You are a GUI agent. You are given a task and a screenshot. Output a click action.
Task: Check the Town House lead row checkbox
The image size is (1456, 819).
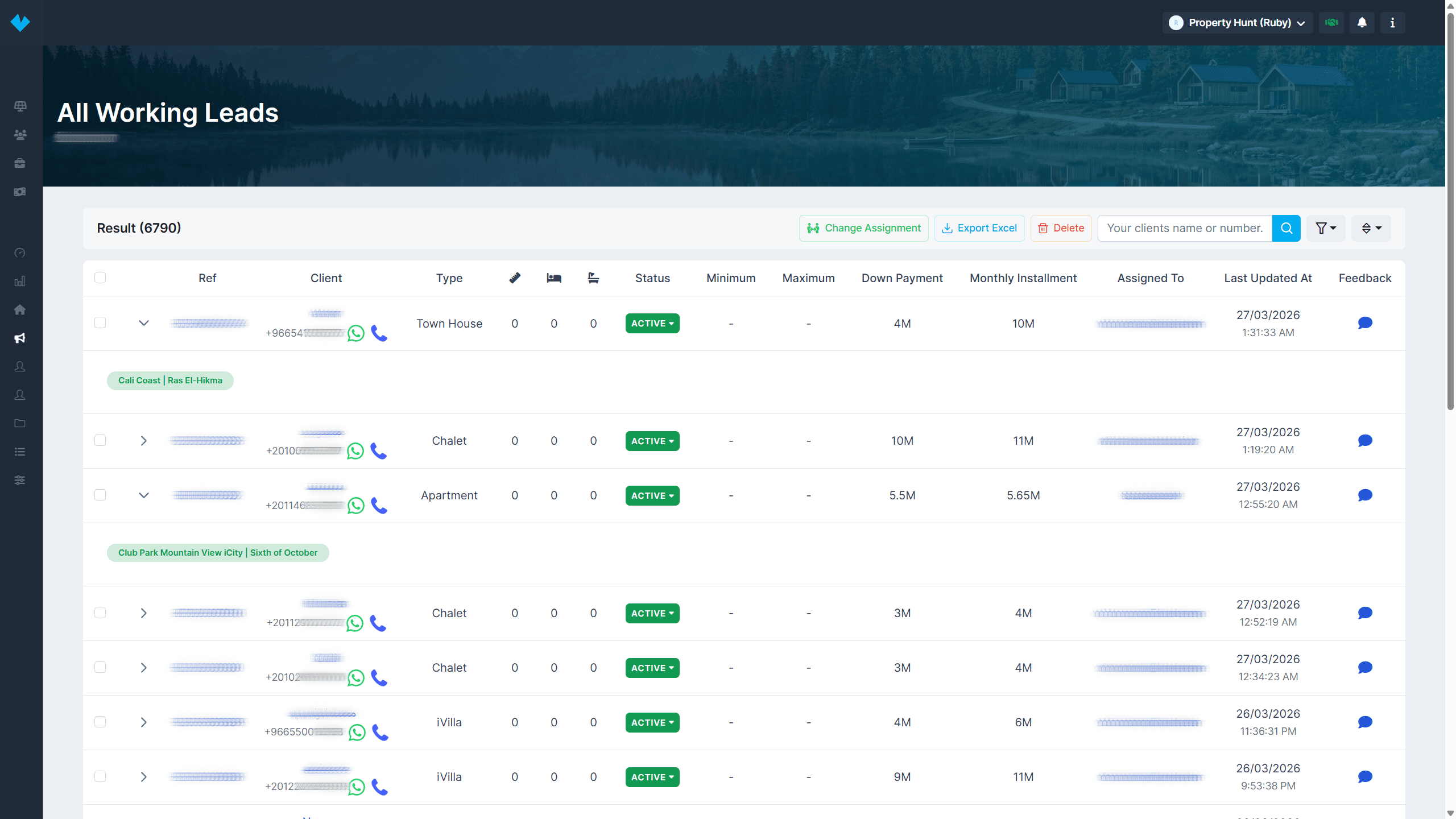[100, 323]
